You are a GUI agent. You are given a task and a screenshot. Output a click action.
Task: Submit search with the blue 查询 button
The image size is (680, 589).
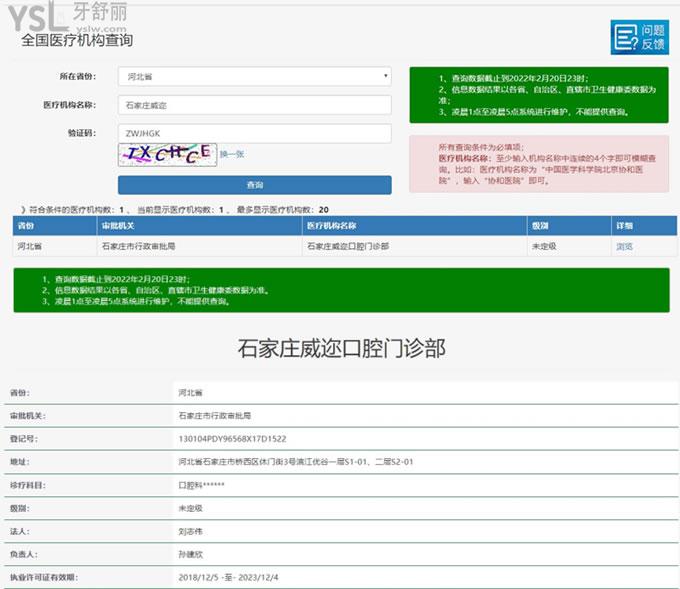255,185
